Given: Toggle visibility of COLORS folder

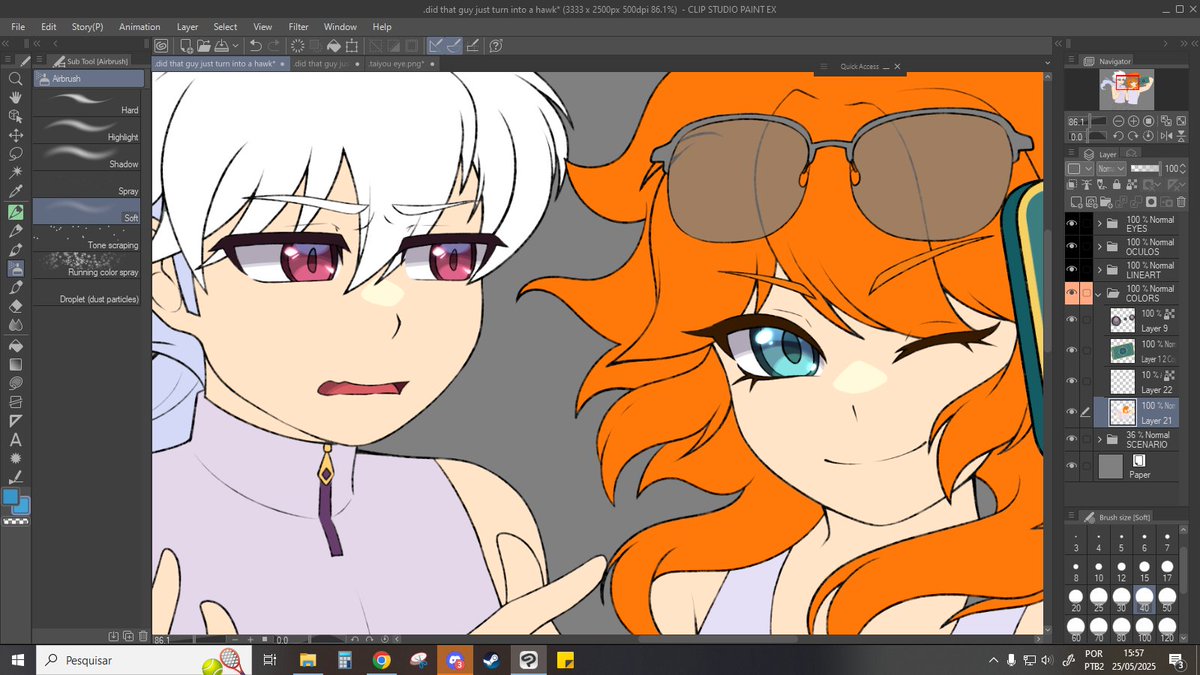Looking at the screenshot, I should point(1072,293).
